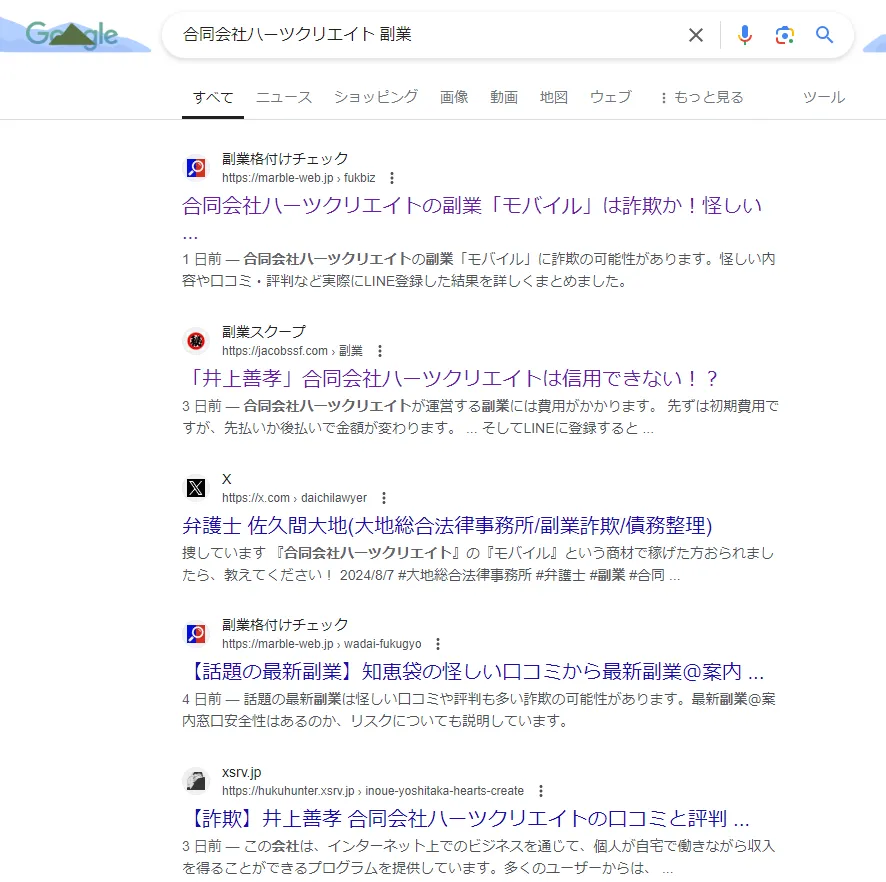
Task: Open the 【話題の最新副業】 result link
Action: pos(473,672)
